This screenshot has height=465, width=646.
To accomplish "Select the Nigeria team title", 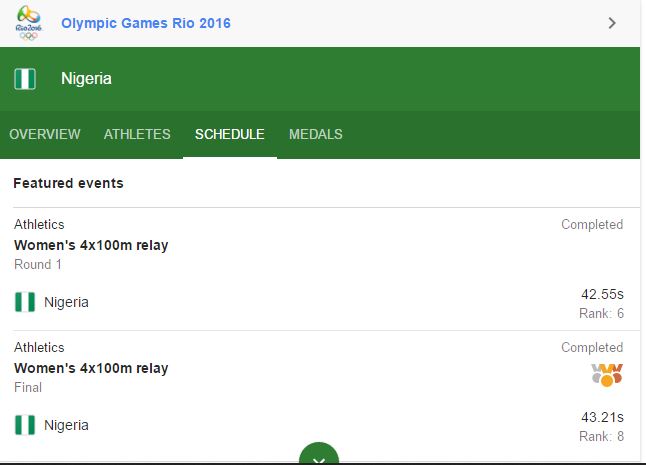I will (86, 79).
